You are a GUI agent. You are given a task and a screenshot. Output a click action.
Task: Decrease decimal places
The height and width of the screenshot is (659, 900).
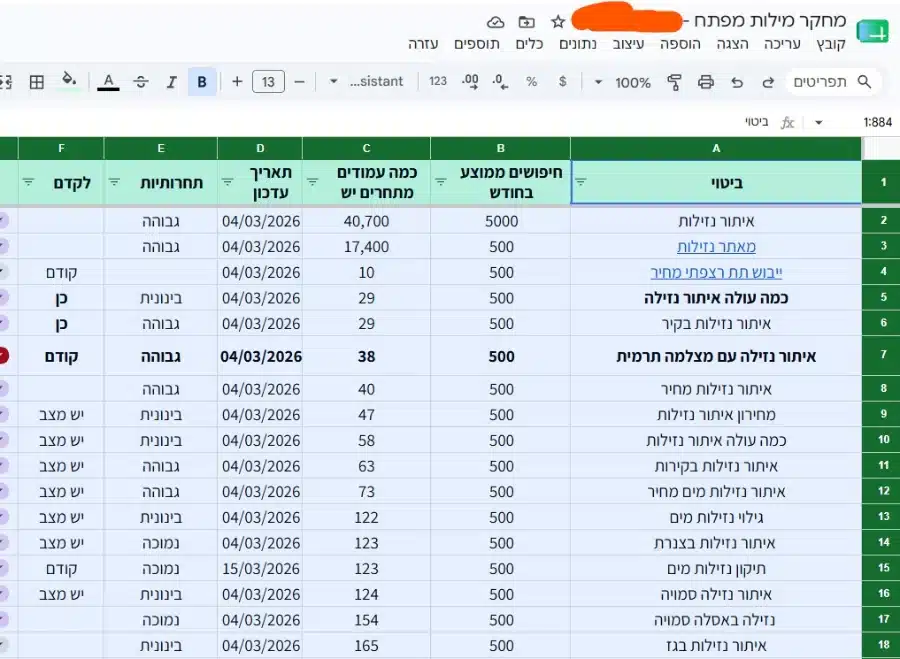coord(500,82)
